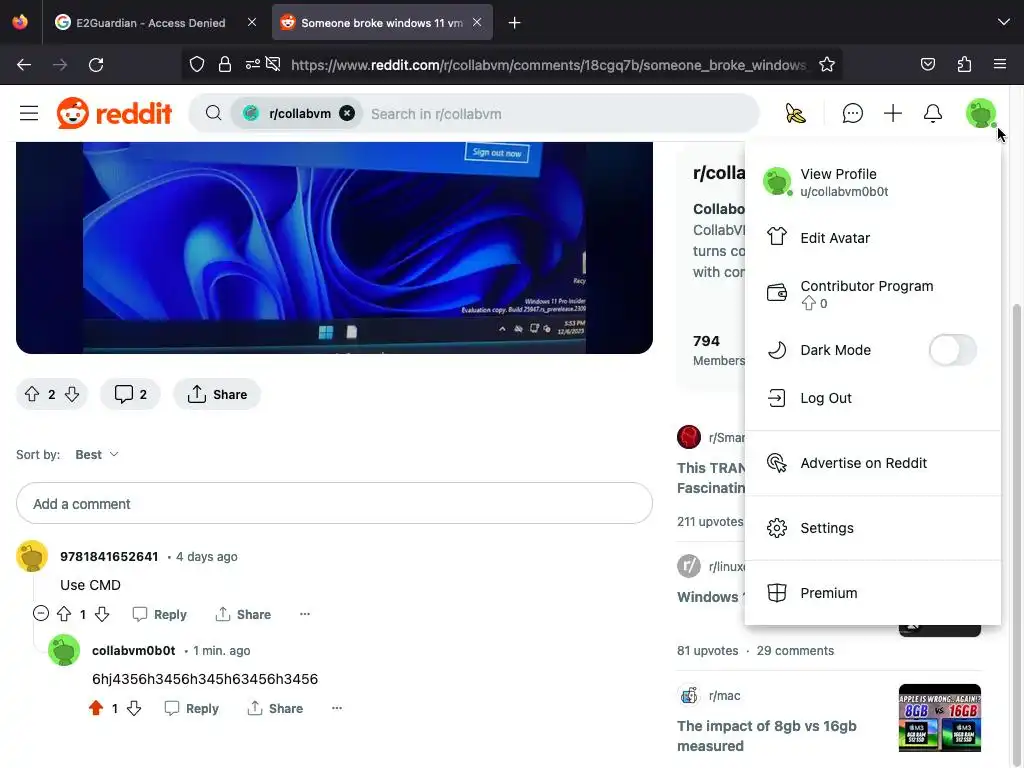Click the tracking protection shield icon
The height and width of the screenshot is (768, 1024).
click(197, 65)
